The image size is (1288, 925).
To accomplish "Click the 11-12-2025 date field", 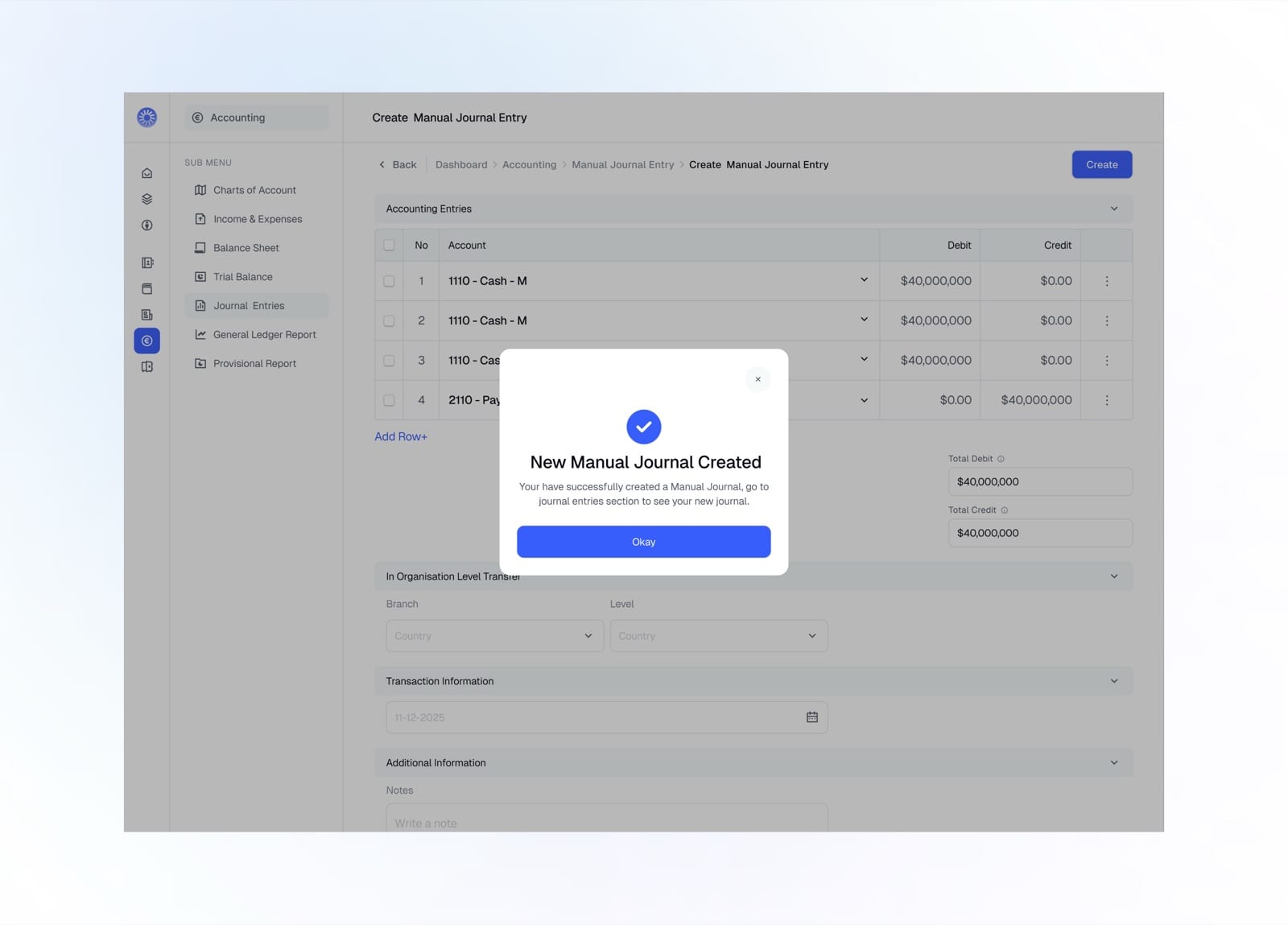I will [x=607, y=717].
